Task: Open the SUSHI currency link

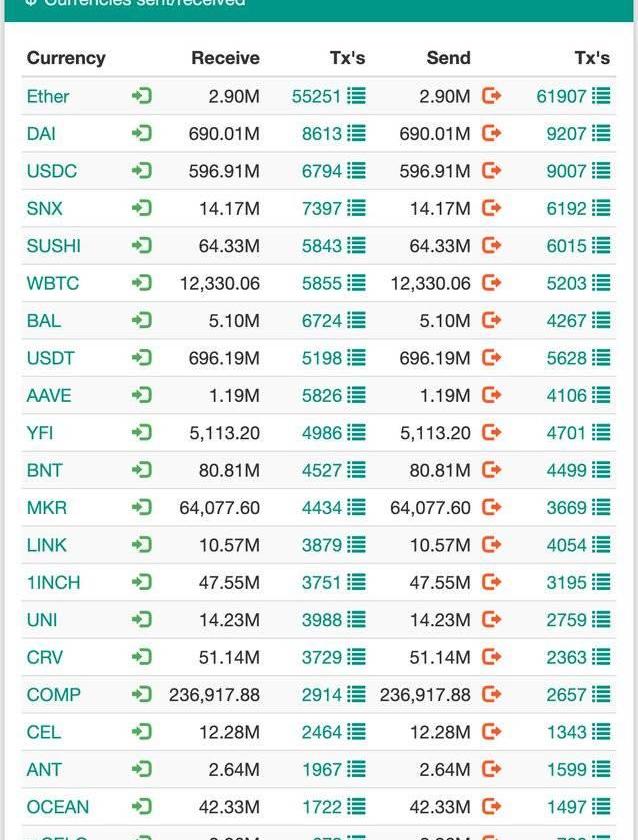Action: point(54,246)
